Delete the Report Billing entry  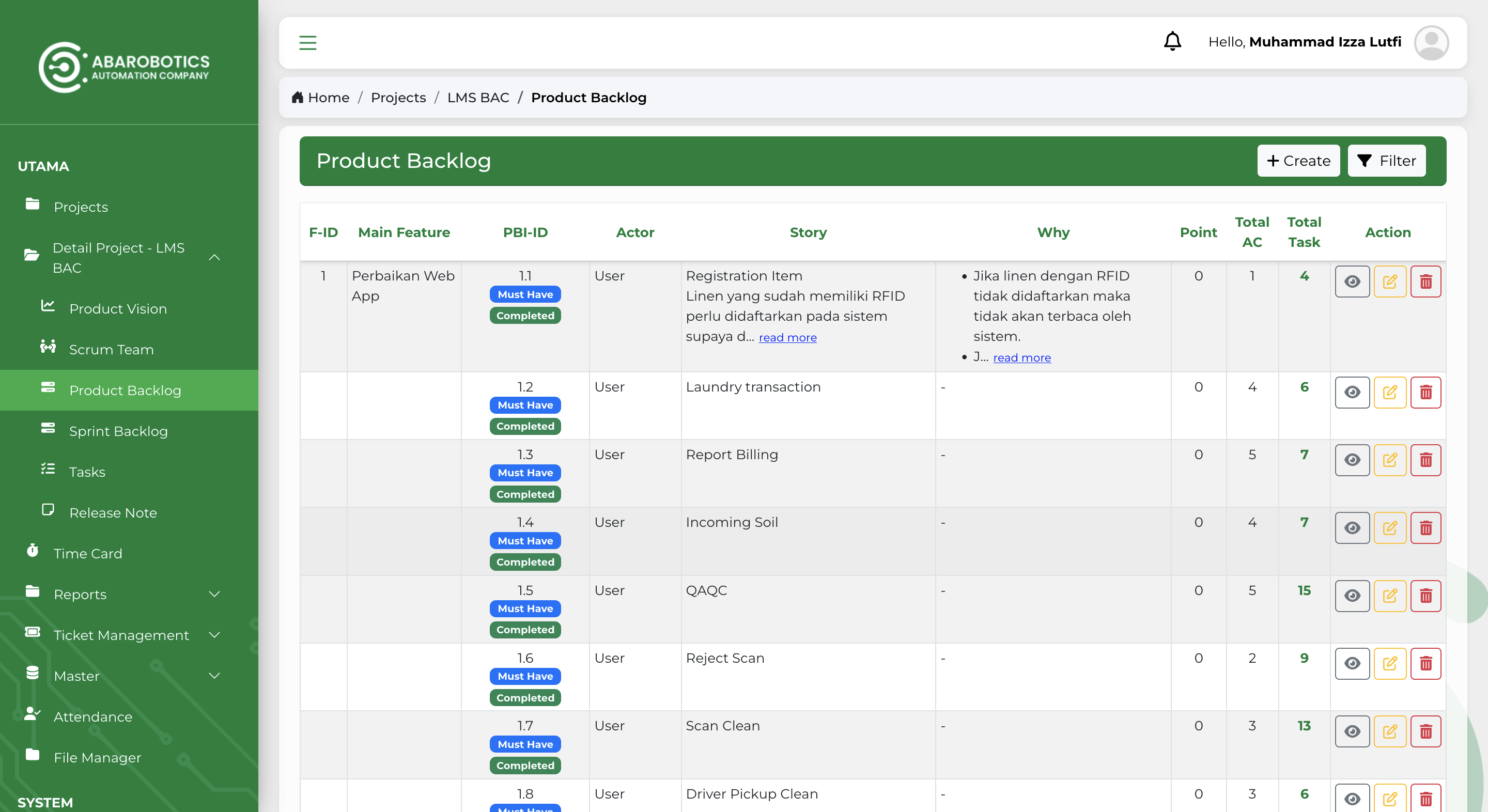point(1425,460)
